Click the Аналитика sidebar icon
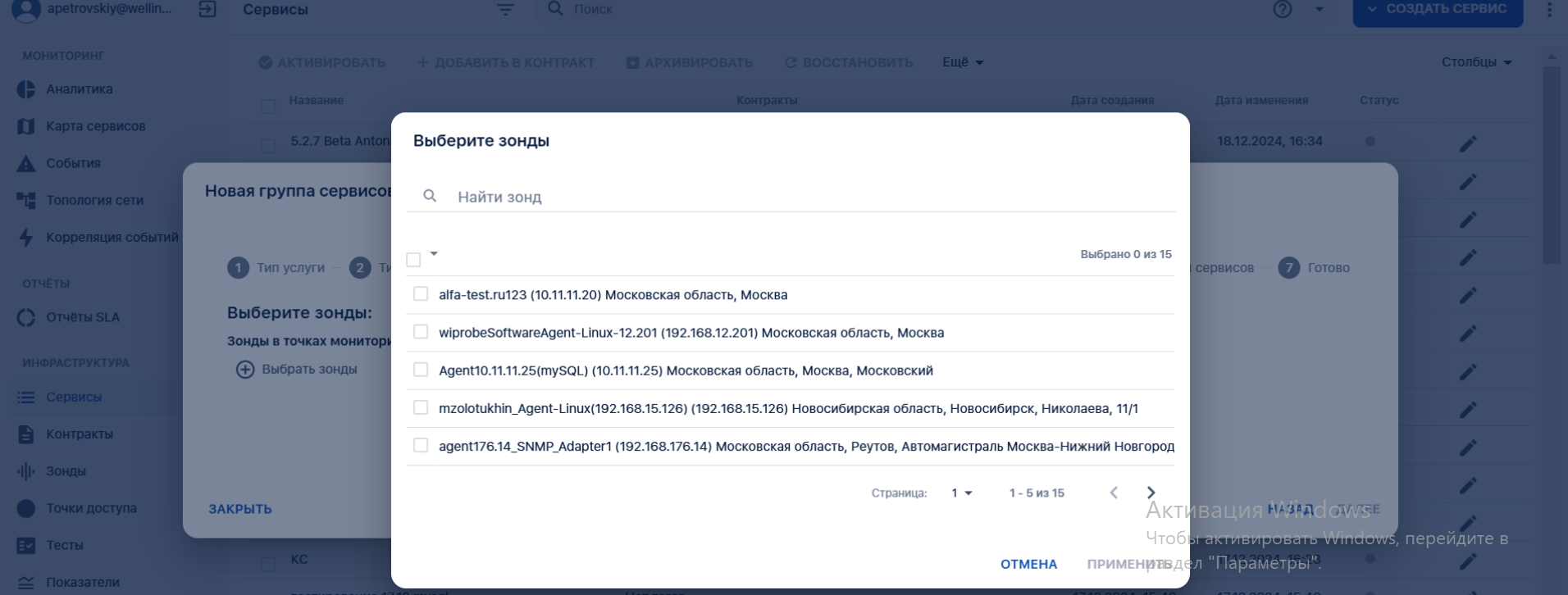 [x=26, y=89]
